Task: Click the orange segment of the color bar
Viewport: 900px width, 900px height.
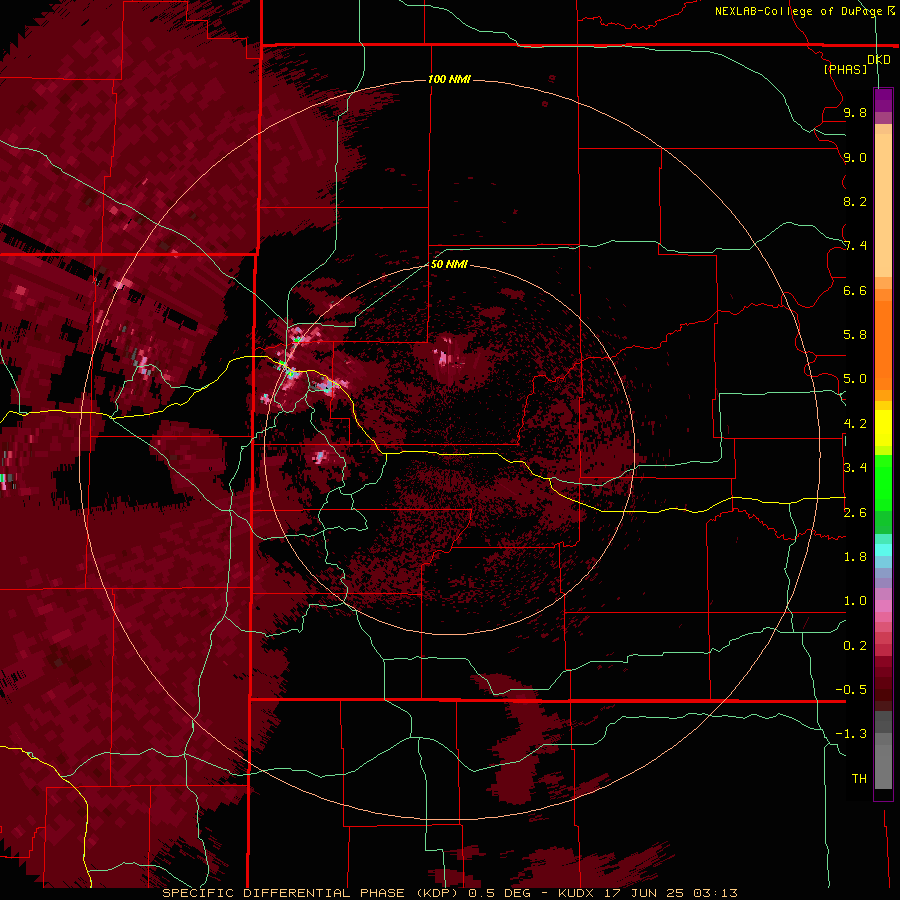Action: pyautogui.click(x=883, y=344)
